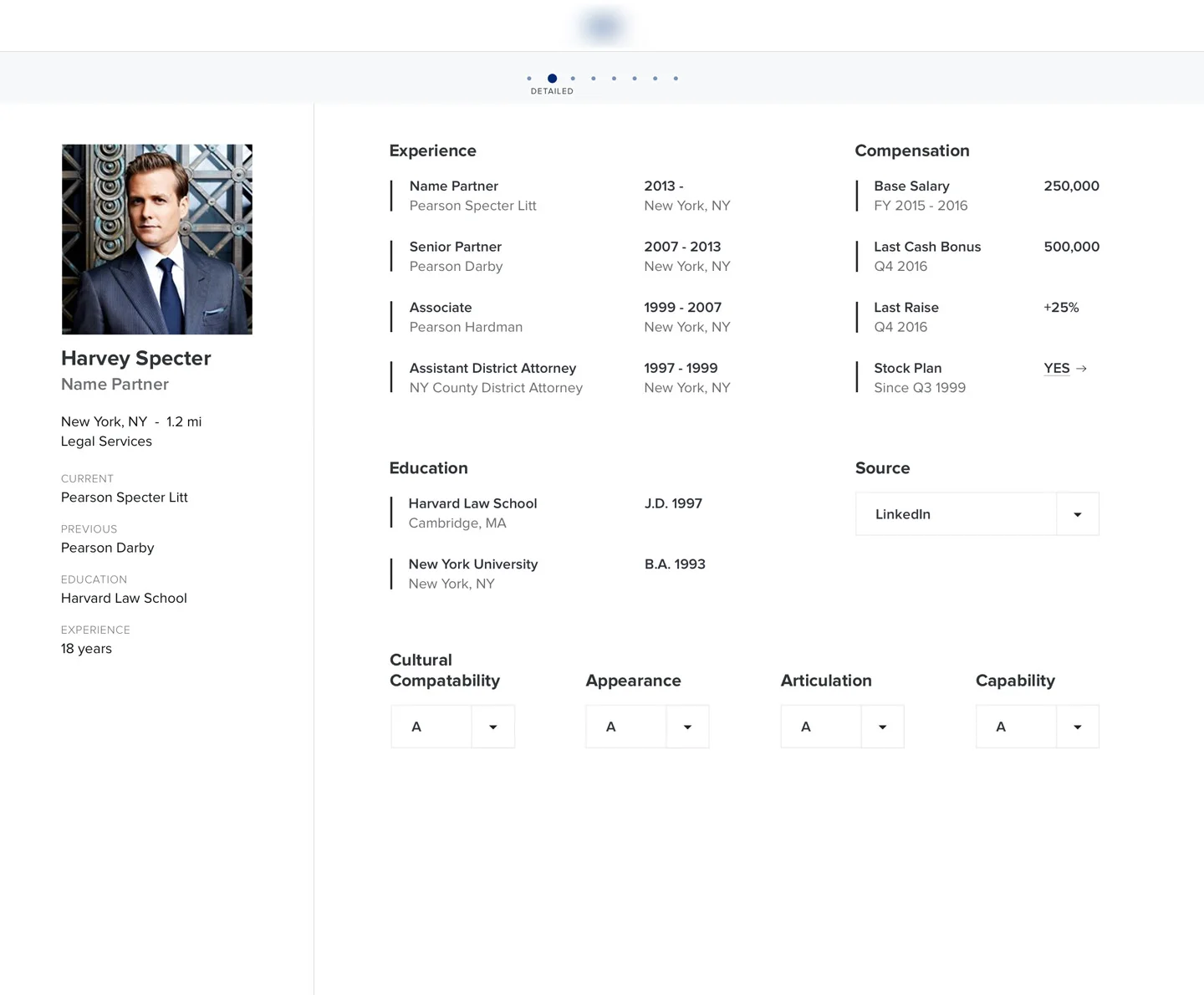Go to the step dot right after DETAILED
1204x995 pixels.
(x=573, y=79)
